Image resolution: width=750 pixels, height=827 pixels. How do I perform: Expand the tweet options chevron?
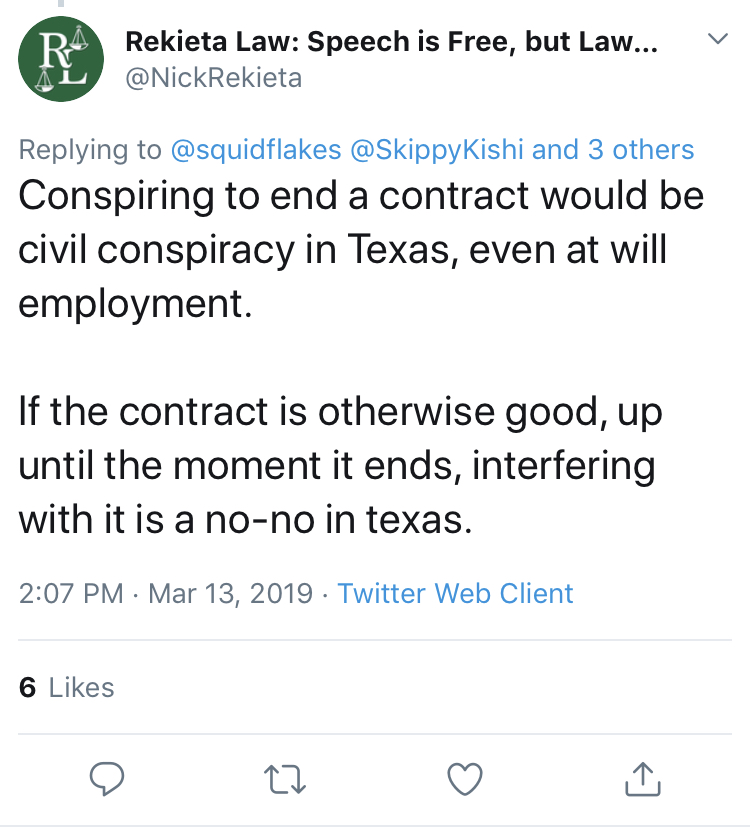(x=718, y=39)
